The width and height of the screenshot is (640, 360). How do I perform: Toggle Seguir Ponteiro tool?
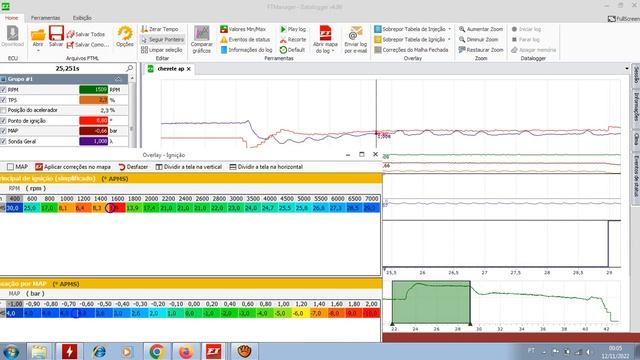[162, 40]
